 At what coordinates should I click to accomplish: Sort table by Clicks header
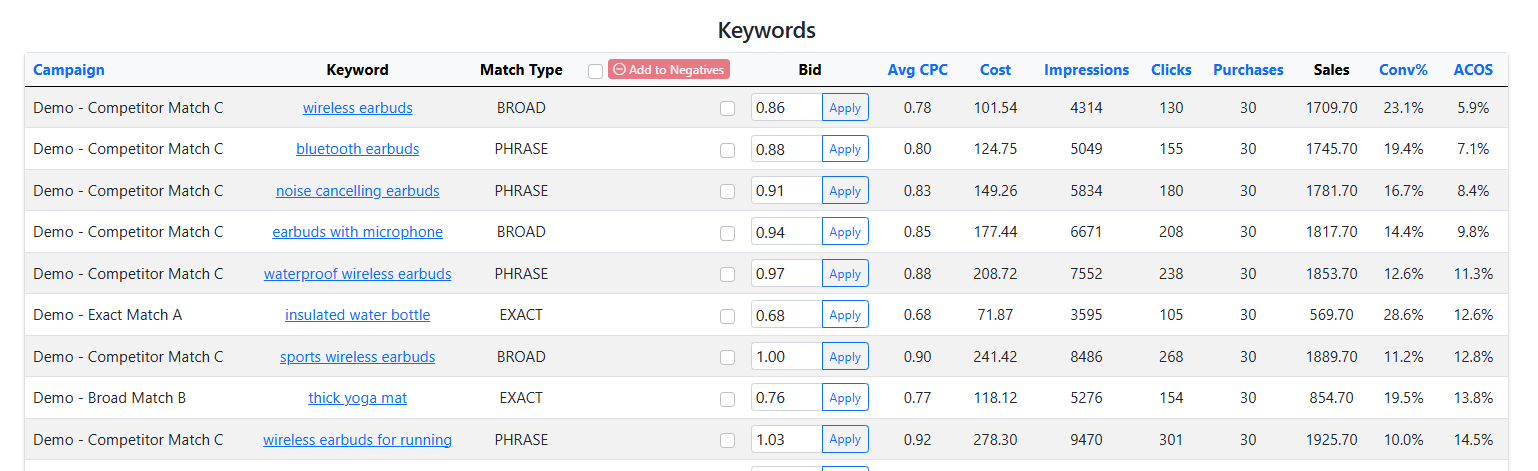click(1171, 70)
